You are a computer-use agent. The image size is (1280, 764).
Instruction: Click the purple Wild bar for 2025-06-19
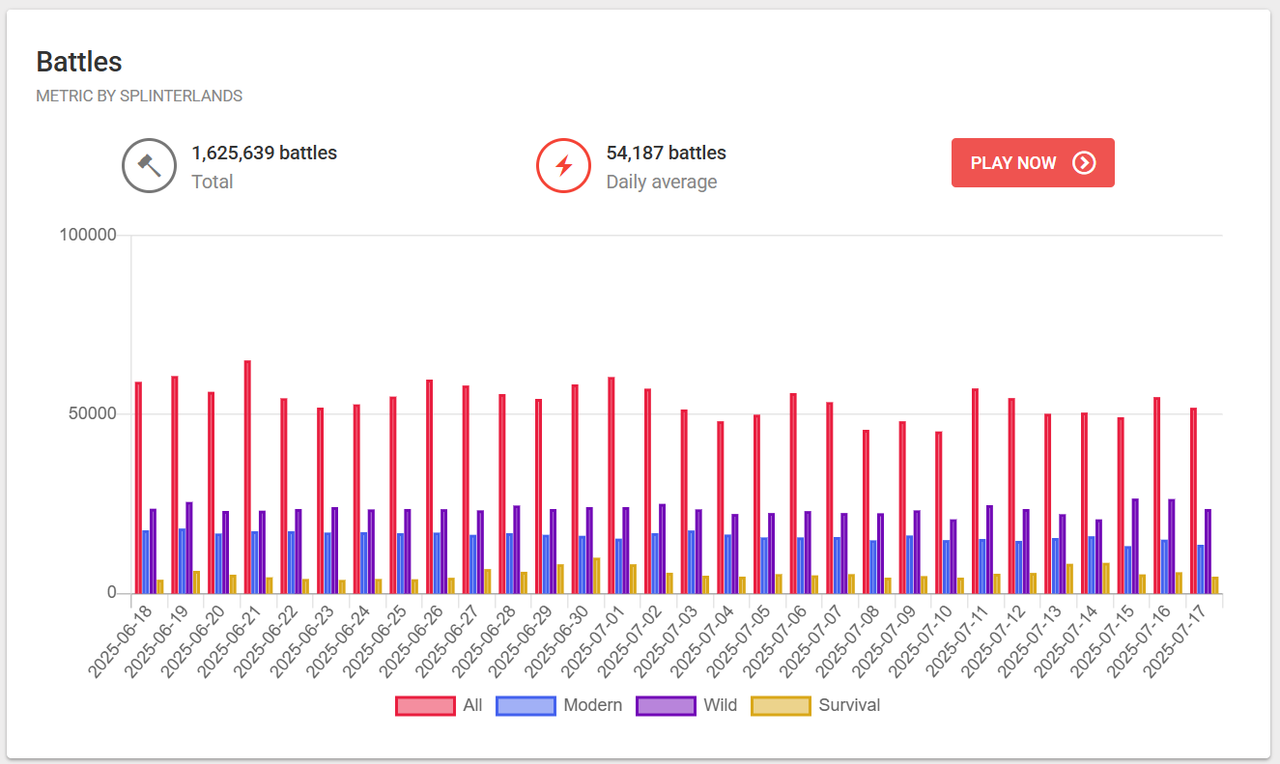pos(189,548)
